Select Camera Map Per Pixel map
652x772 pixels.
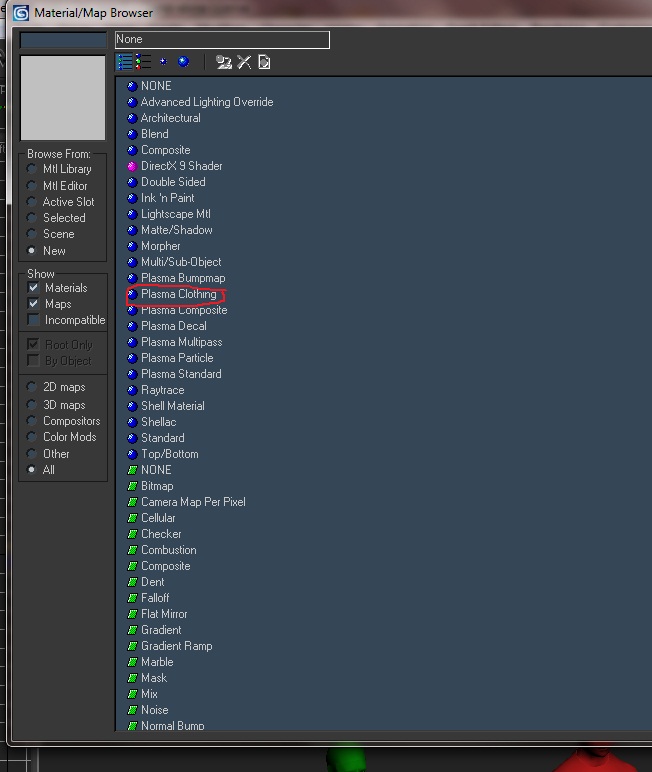pyautogui.click(x=193, y=502)
